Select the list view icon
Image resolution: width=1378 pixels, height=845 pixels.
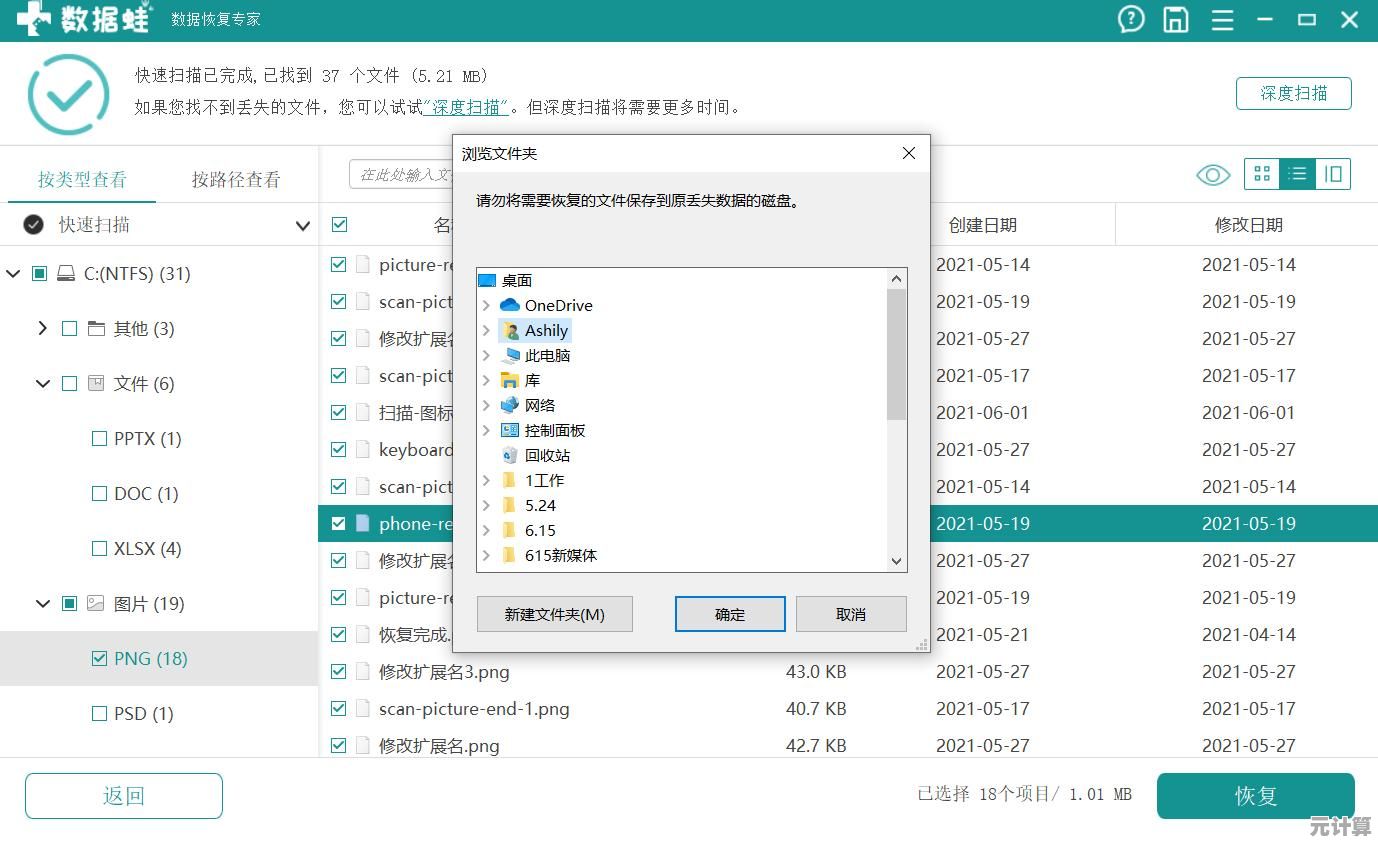click(x=1297, y=174)
